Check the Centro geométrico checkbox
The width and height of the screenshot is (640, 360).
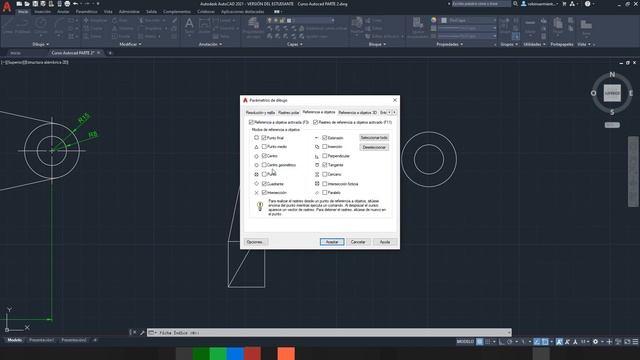click(x=264, y=165)
